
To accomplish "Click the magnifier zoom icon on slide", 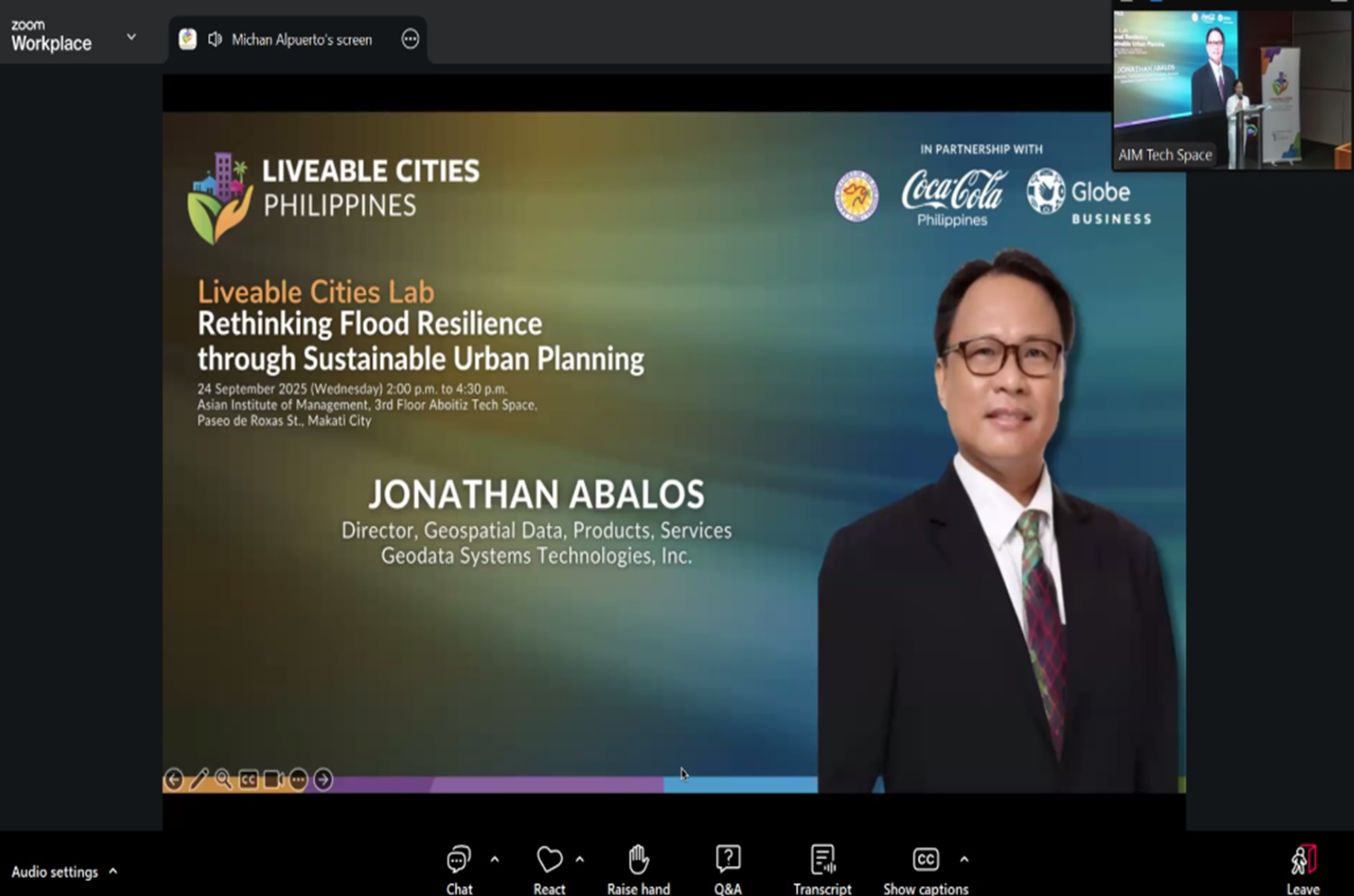I will point(223,779).
